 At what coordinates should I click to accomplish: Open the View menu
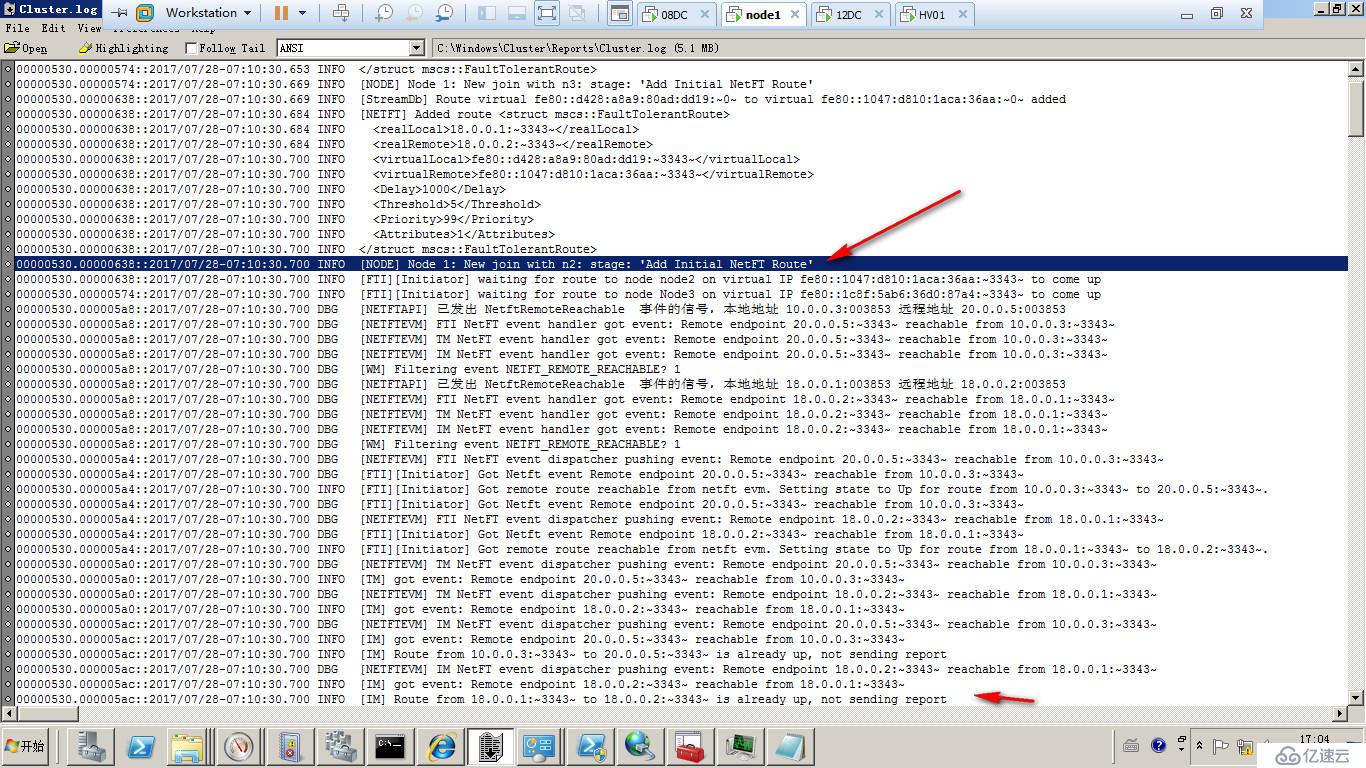click(x=89, y=28)
